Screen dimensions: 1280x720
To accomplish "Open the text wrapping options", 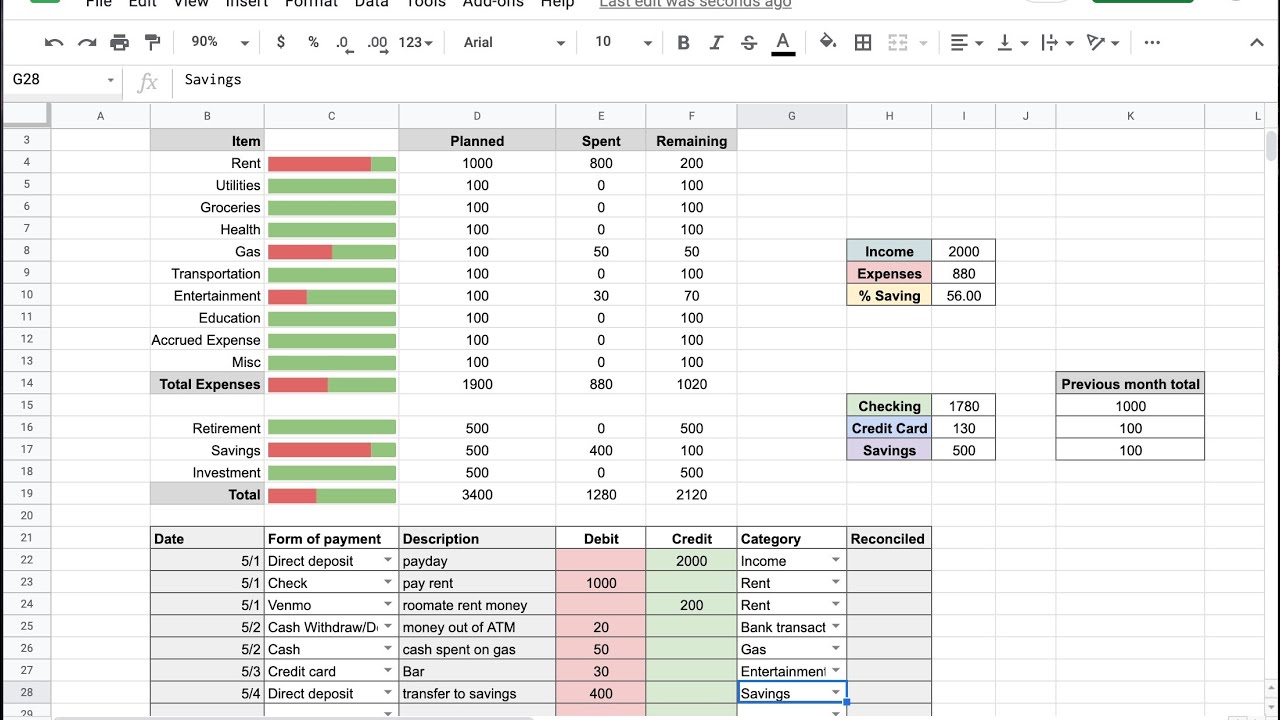I will tap(1055, 42).
